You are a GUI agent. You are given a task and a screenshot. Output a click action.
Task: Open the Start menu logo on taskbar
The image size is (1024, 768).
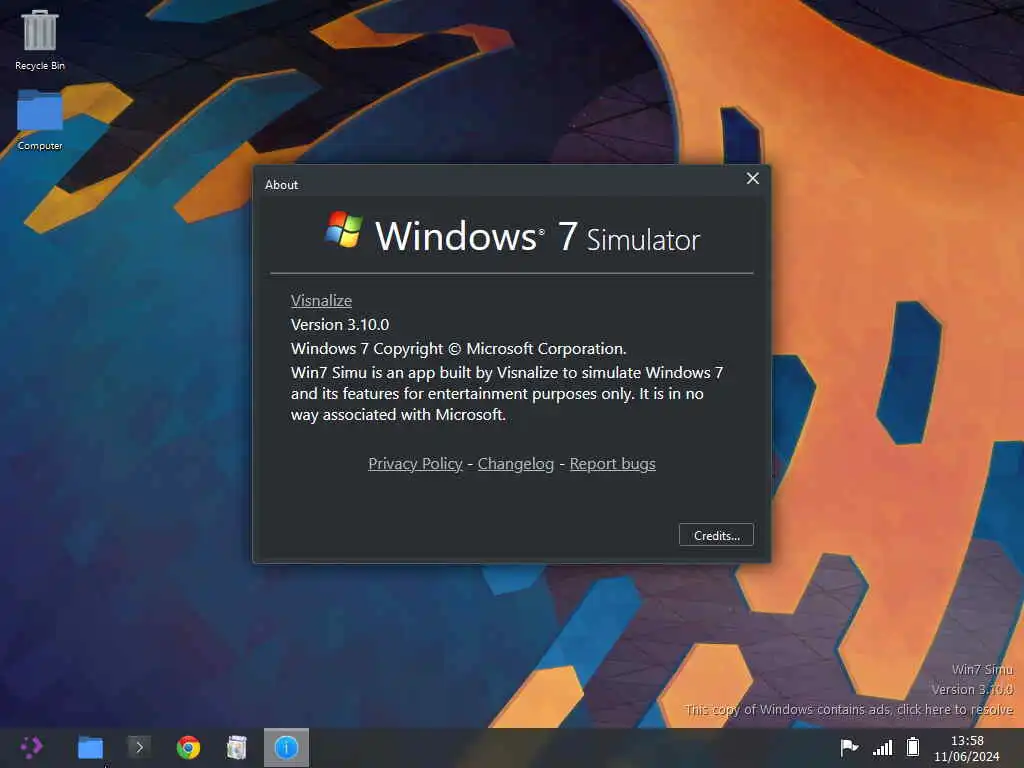tap(31, 747)
